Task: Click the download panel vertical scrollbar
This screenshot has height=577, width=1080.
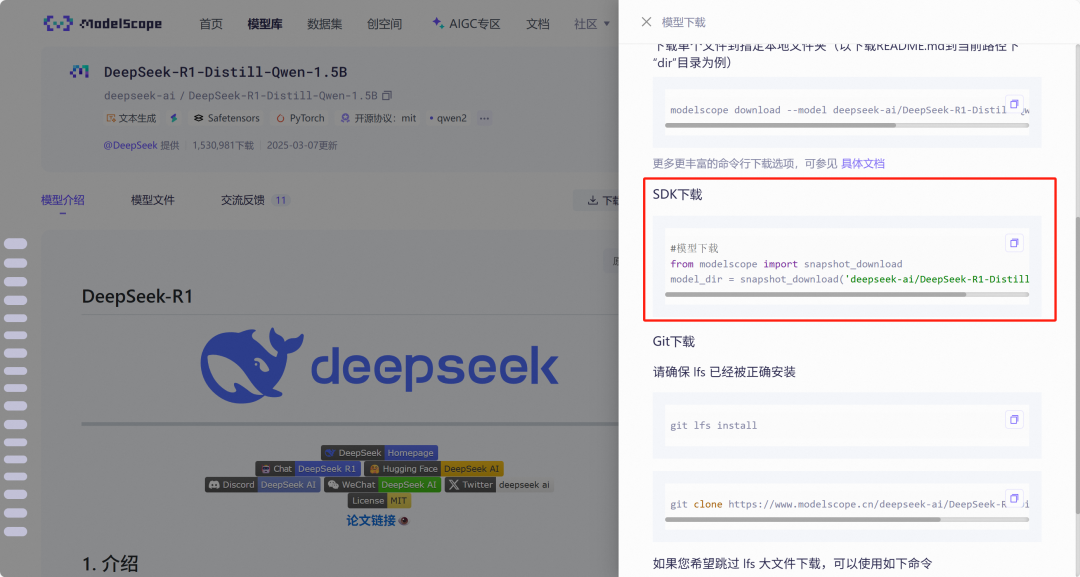Action: pyautogui.click(x=1077, y=365)
